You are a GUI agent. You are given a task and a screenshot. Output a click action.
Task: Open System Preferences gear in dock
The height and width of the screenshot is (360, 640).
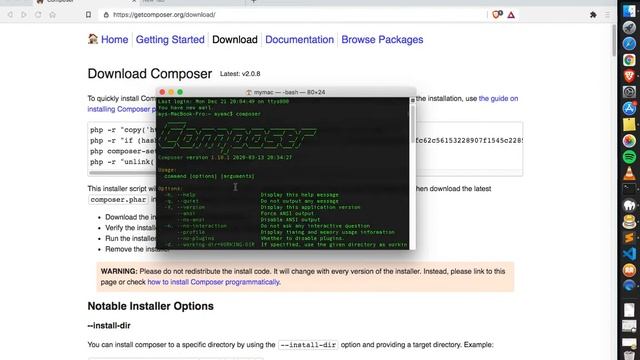[629, 92]
